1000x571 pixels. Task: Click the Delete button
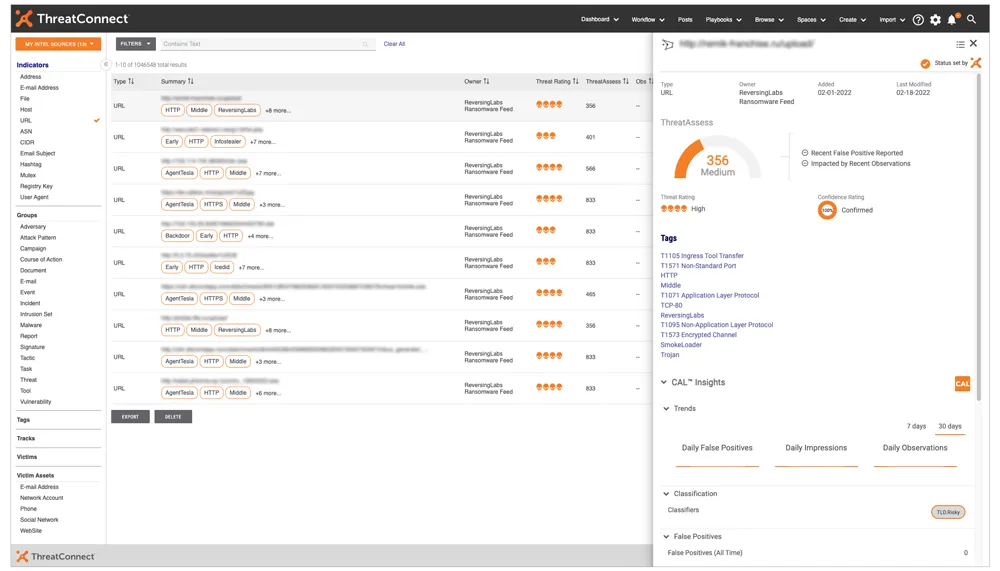coord(173,417)
